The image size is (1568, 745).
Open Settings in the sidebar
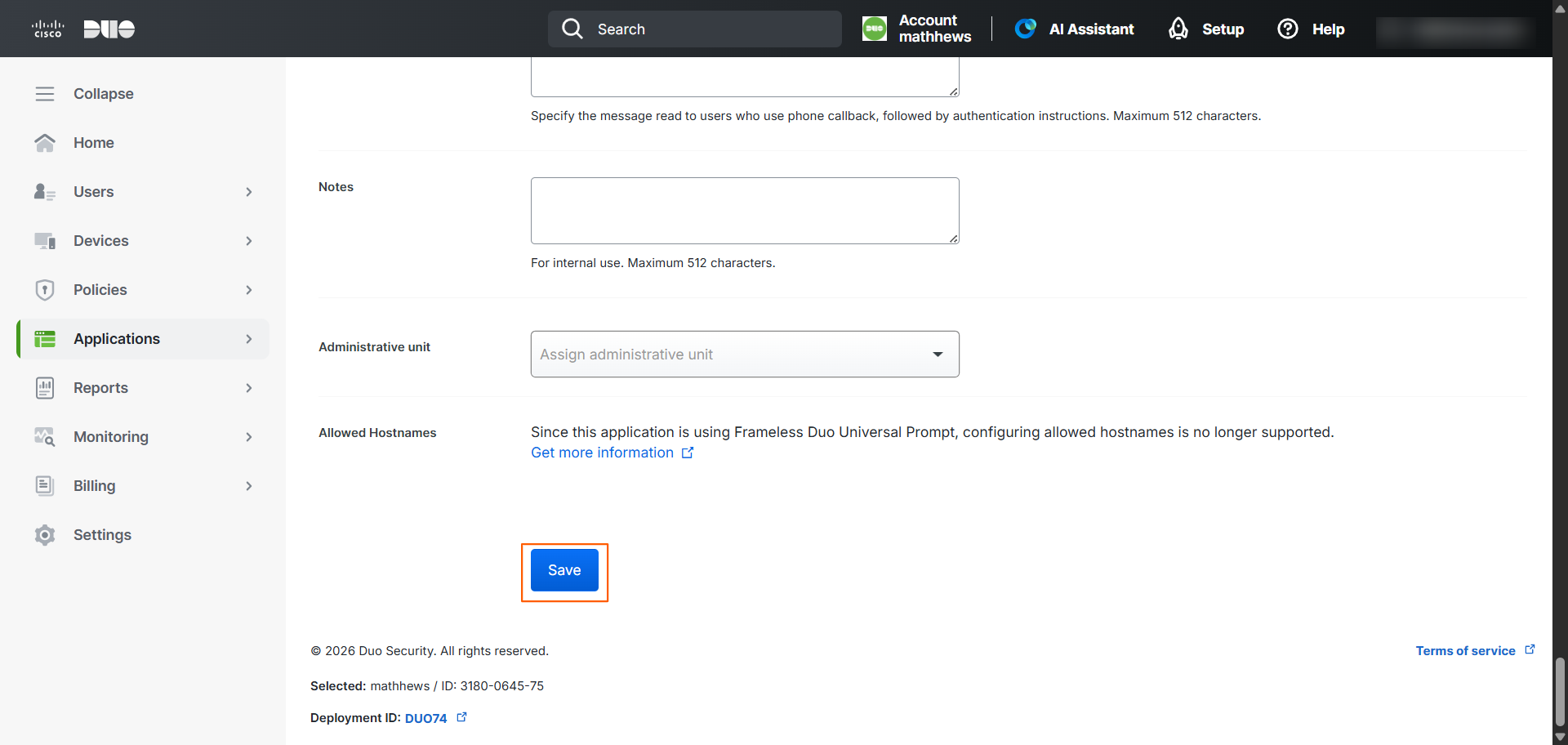pyautogui.click(x=102, y=535)
